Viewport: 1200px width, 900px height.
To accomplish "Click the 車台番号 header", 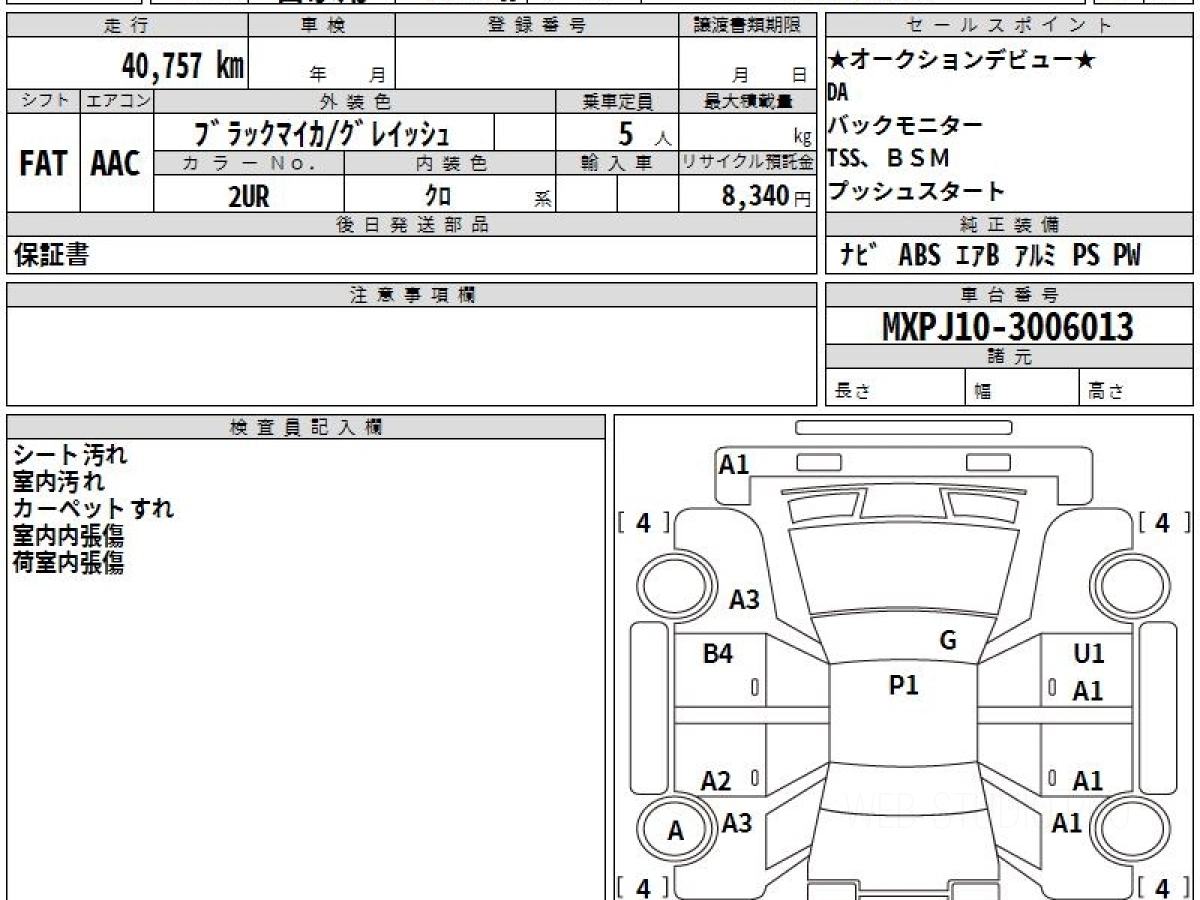I will tap(1009, 295).
